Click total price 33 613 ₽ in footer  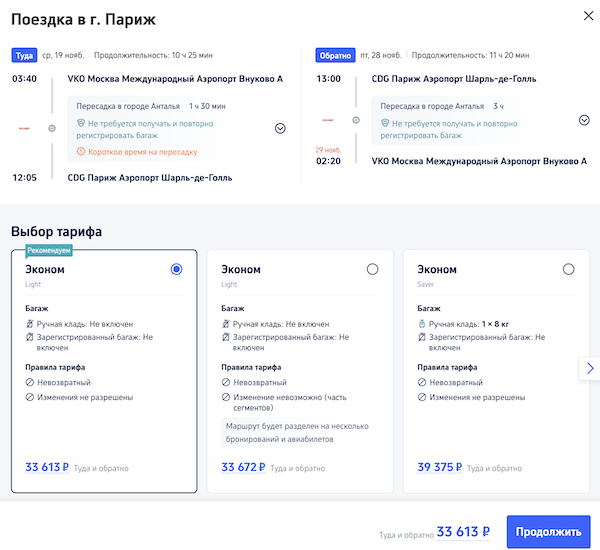(464, 532)
